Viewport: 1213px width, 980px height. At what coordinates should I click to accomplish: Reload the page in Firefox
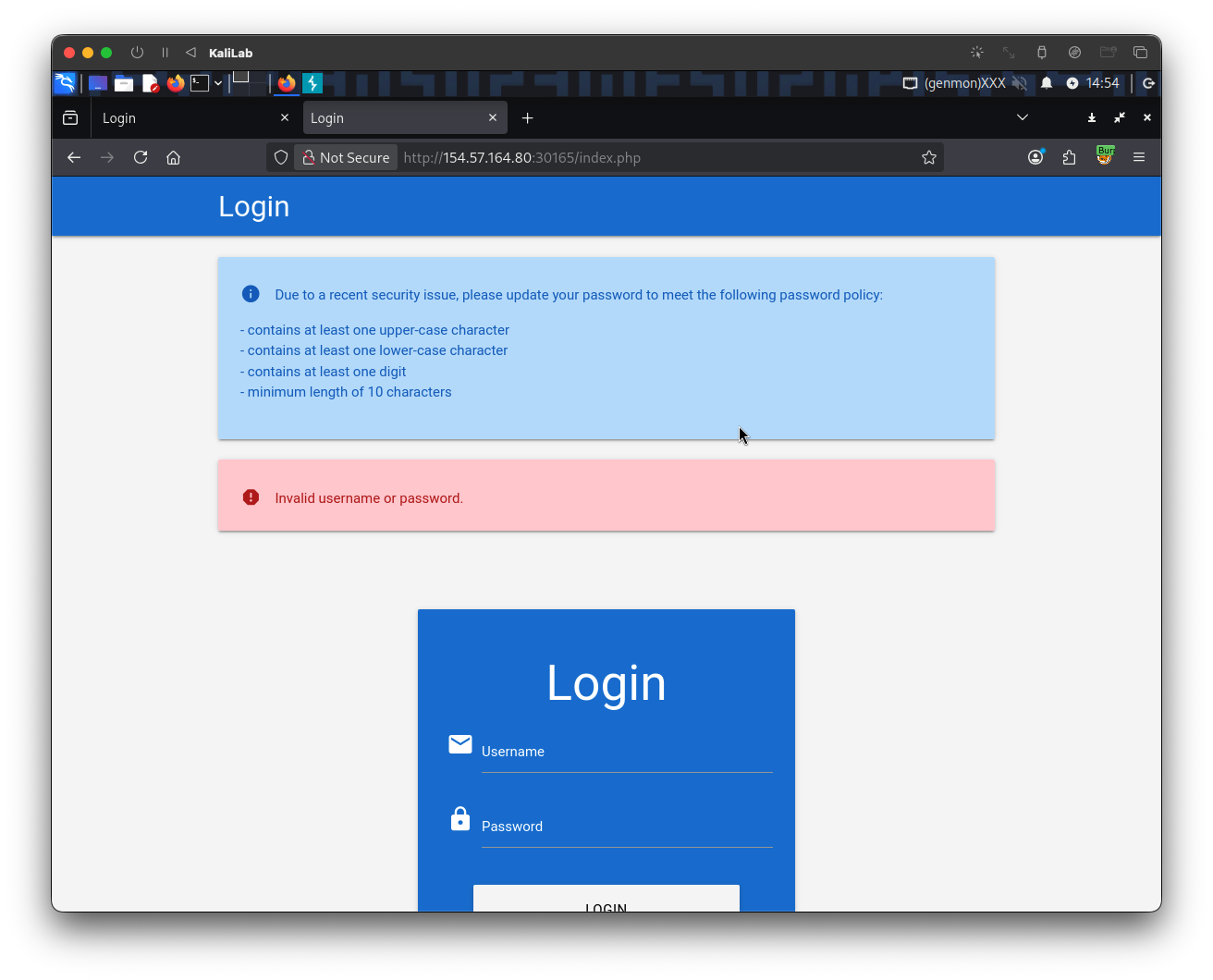pos(141,157)
